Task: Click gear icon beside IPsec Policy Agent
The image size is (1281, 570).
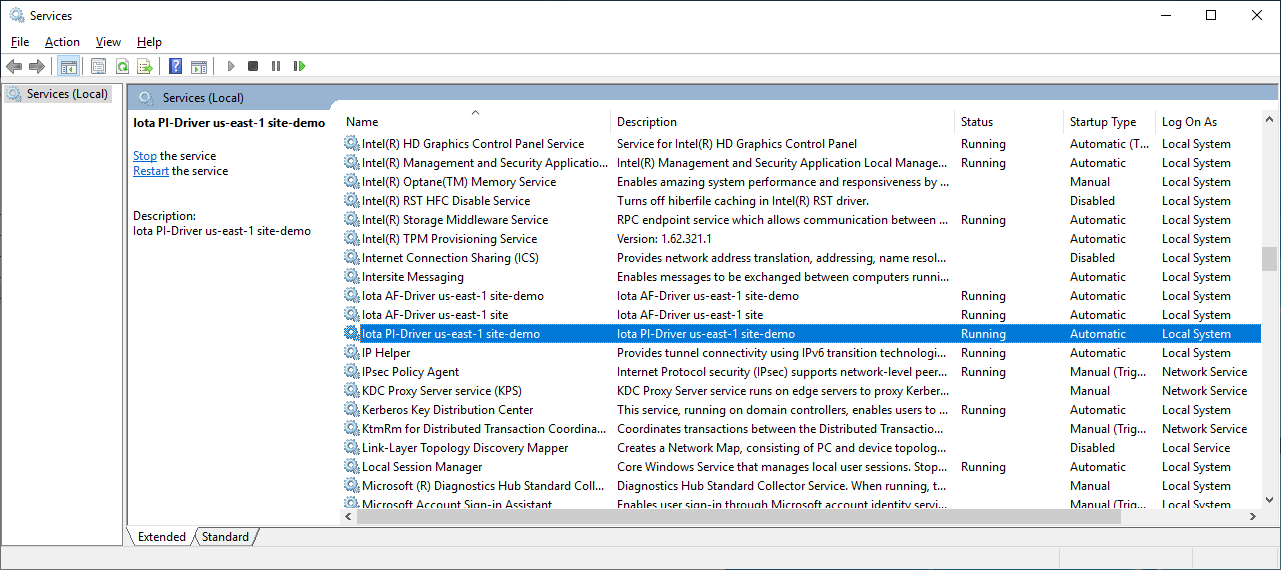Action: click(x=352, y=372)
